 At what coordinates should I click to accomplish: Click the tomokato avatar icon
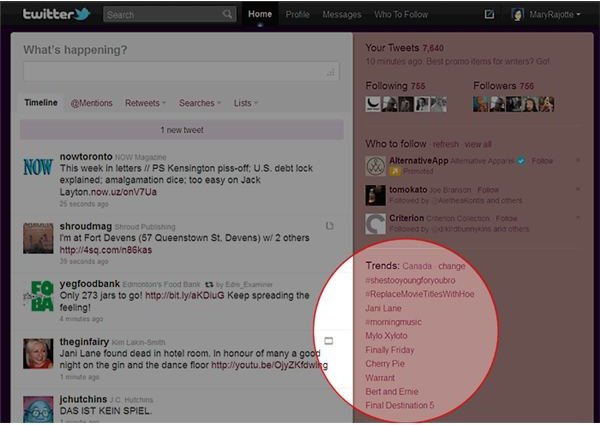point(375,195)
